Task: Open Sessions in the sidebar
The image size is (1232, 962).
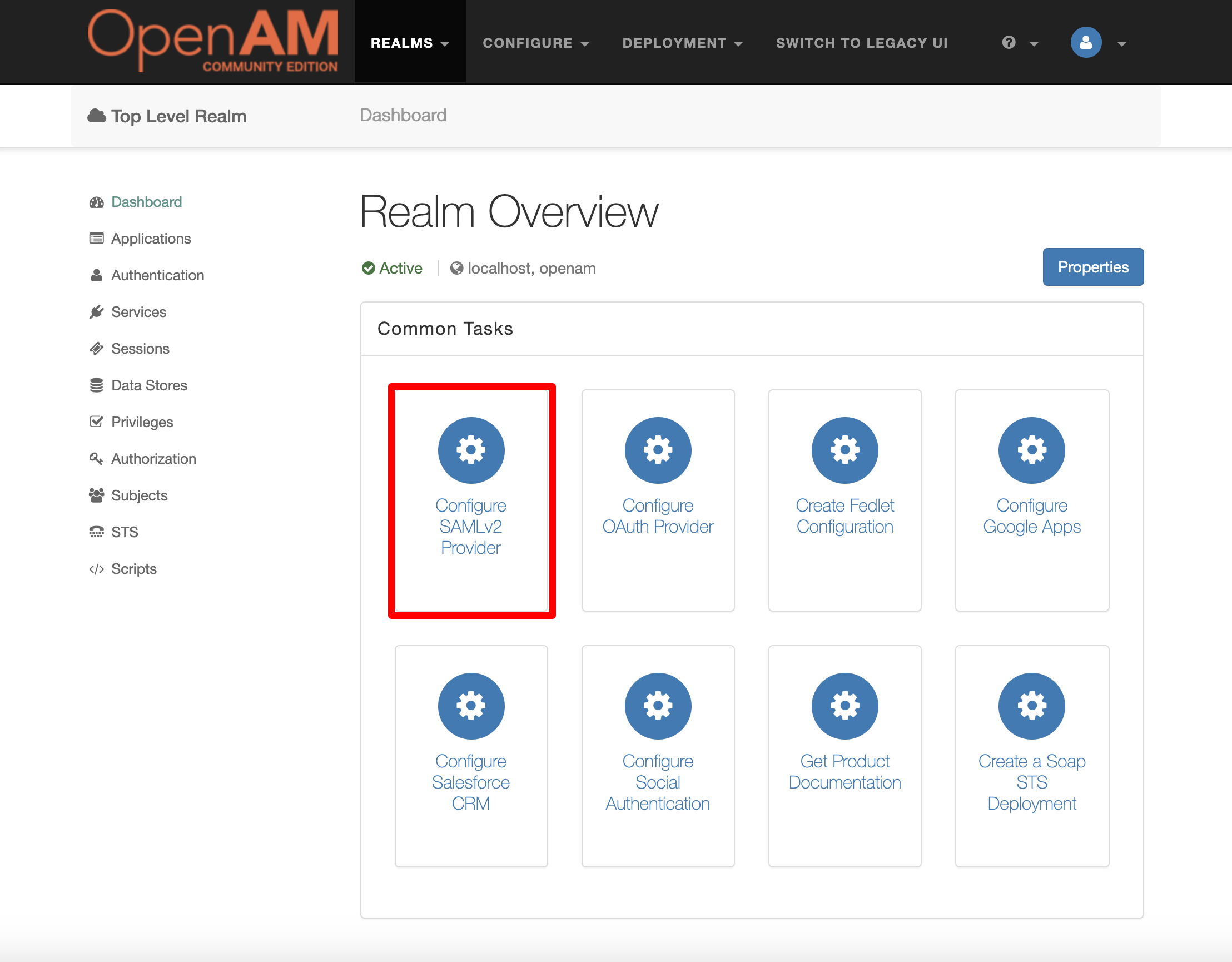Action: tap(141, 349)
